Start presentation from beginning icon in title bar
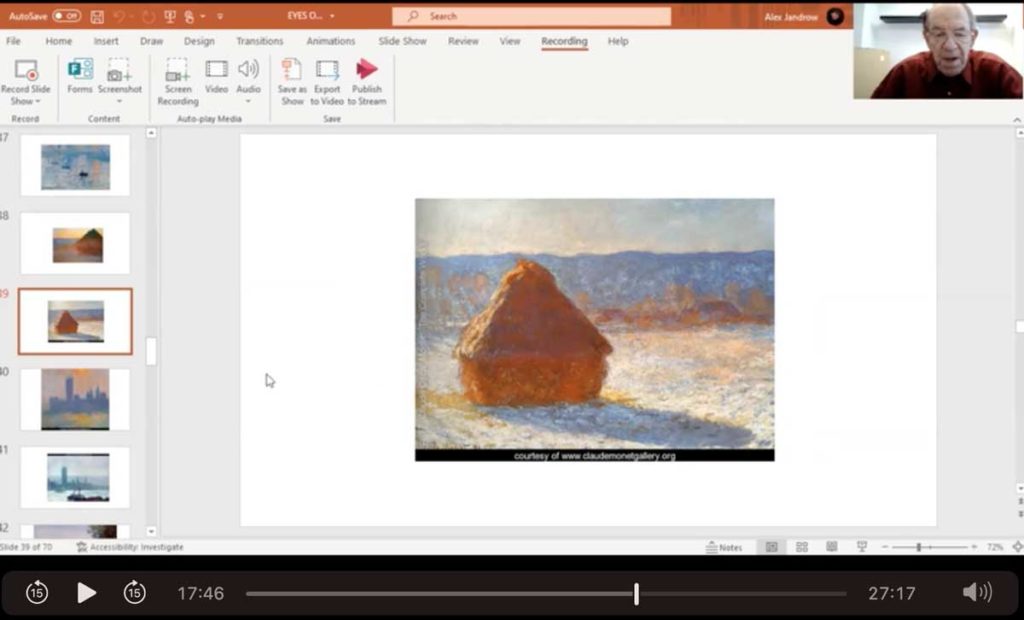 click(x=170, y=16)
